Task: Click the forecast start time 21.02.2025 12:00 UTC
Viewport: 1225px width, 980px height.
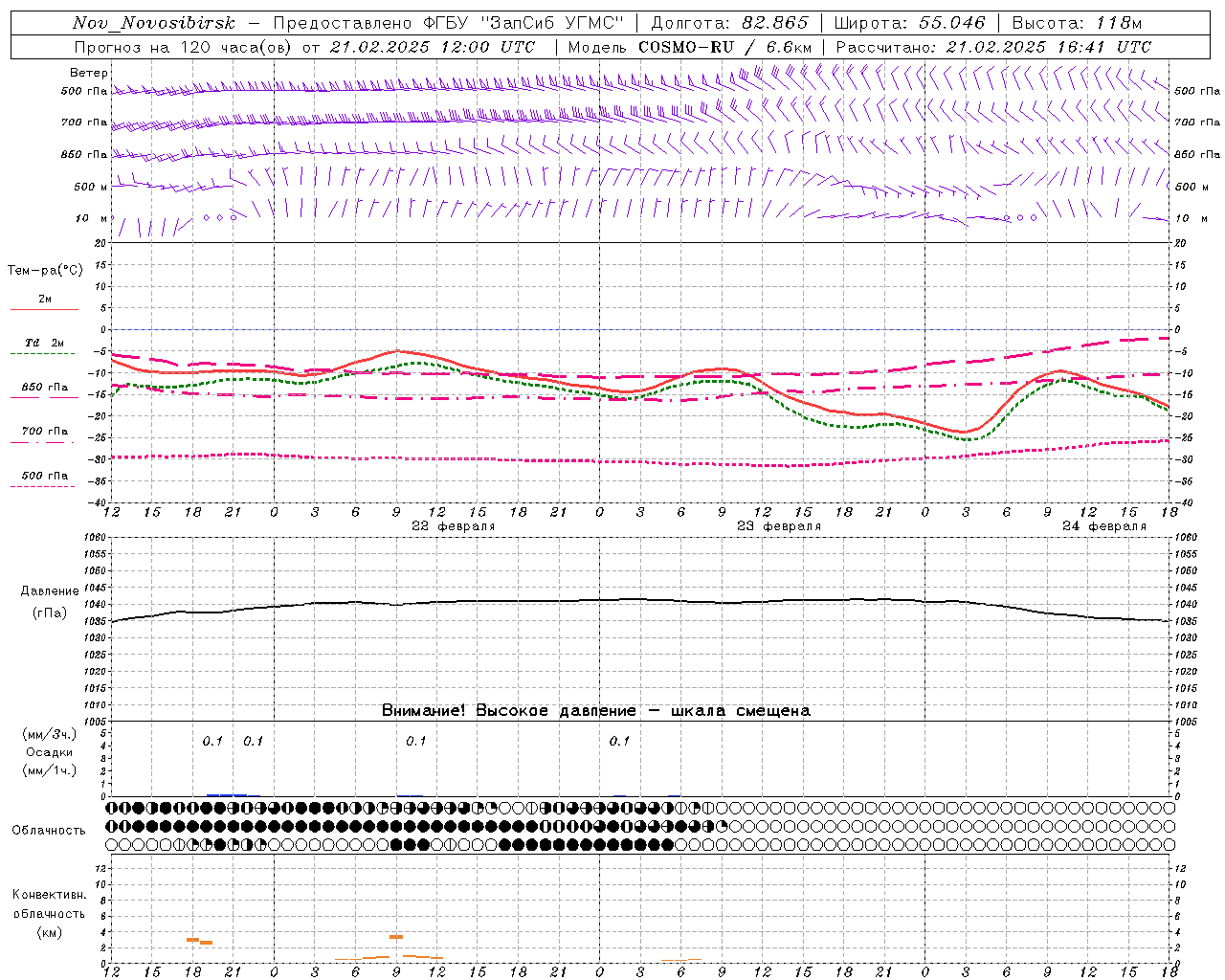Action: 433,47
